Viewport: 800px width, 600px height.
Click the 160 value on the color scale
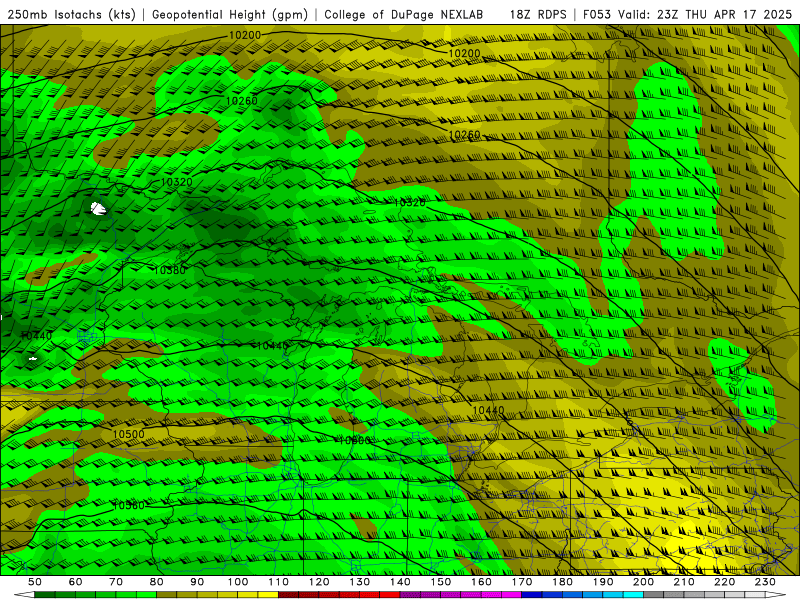481,582
